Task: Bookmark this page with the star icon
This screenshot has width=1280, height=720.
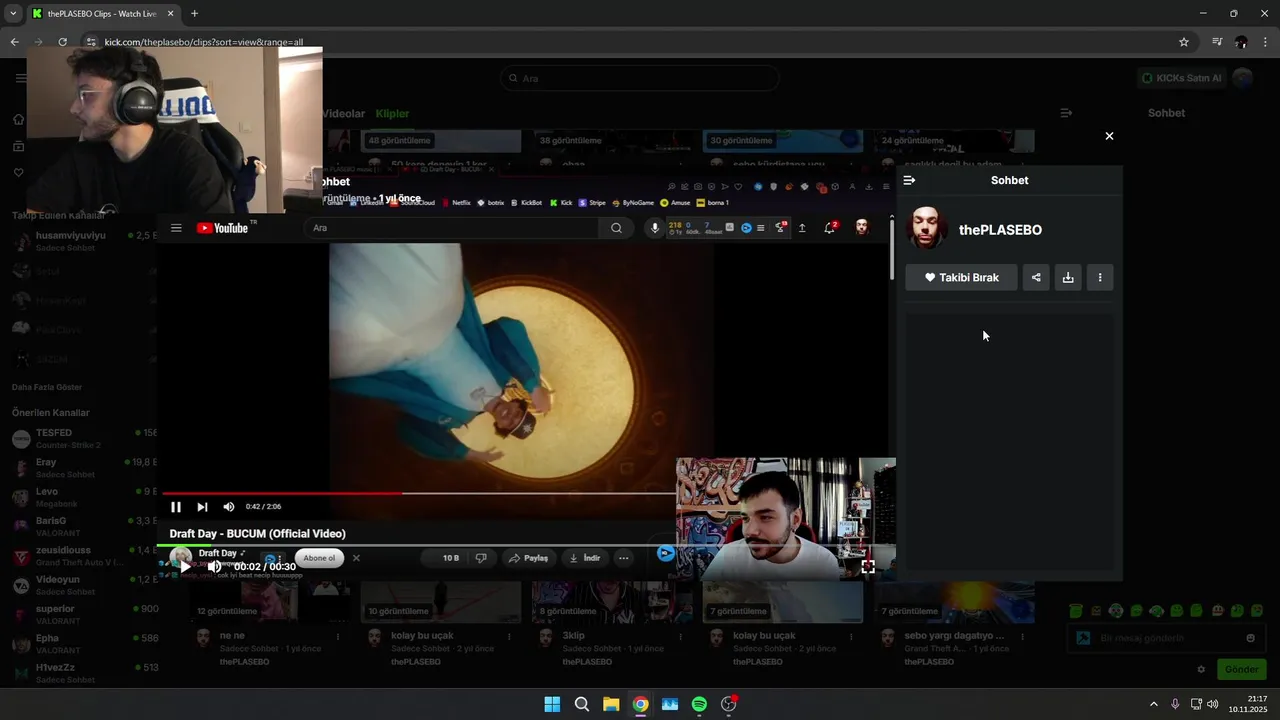Action: (1184, 42)
